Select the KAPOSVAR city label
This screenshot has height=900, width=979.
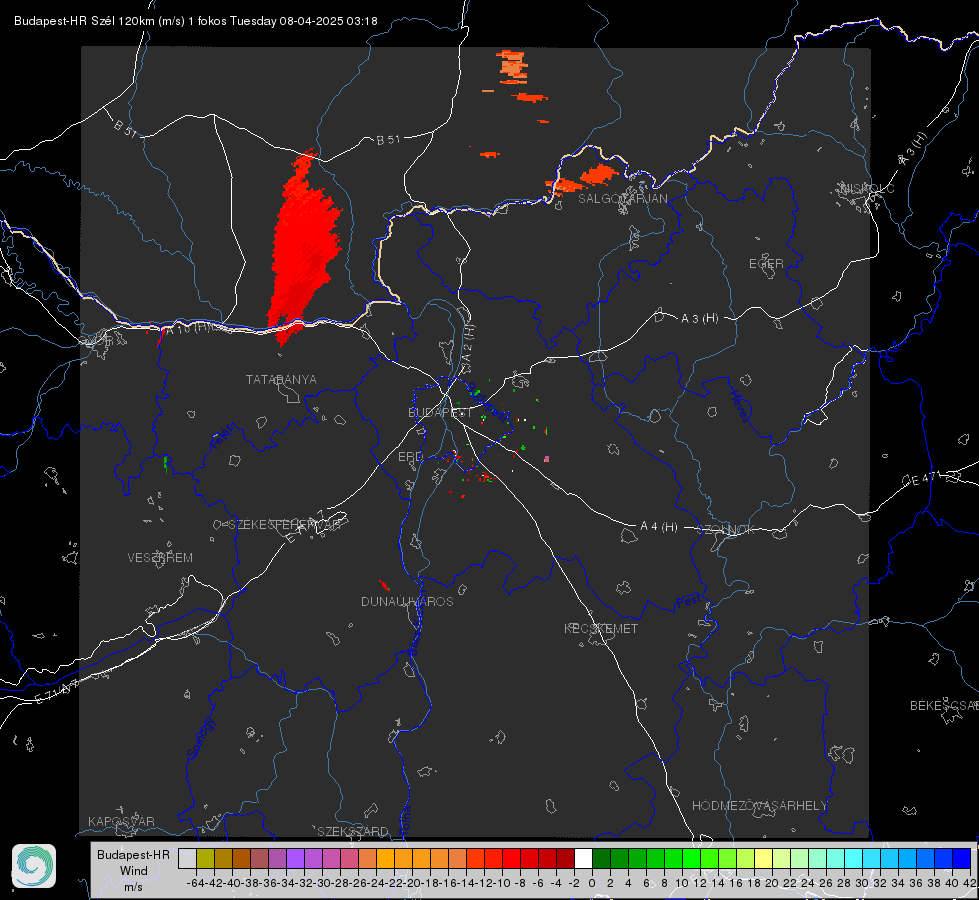pos(121,821)
